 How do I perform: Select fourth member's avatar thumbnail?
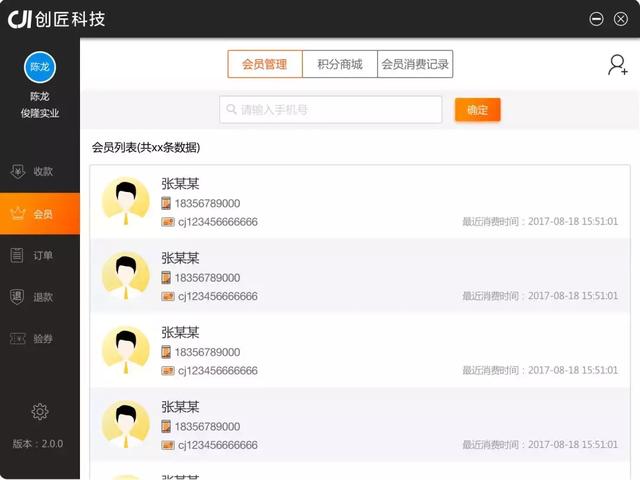pos(126,424)
